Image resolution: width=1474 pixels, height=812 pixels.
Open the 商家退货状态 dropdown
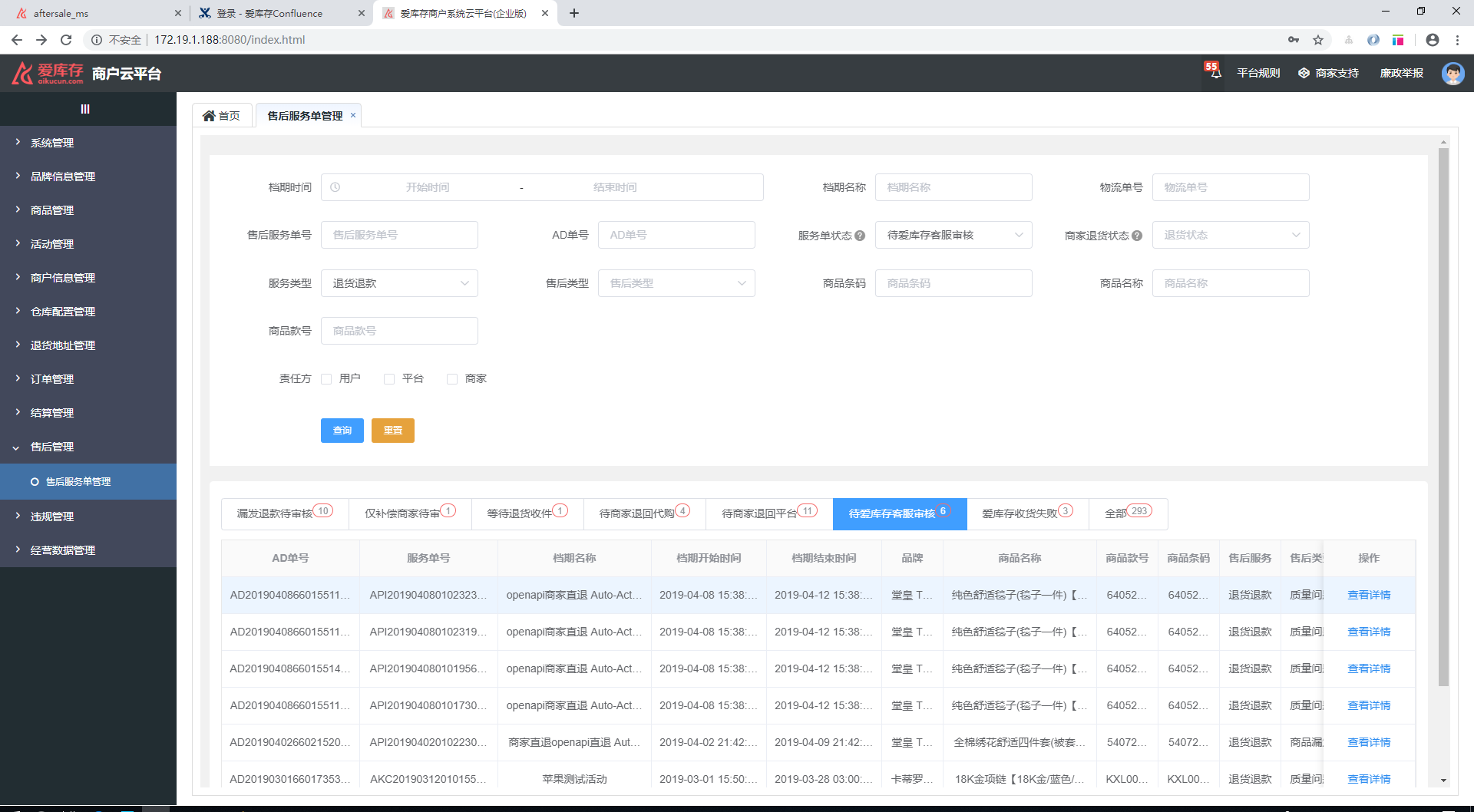point(1231,235)
